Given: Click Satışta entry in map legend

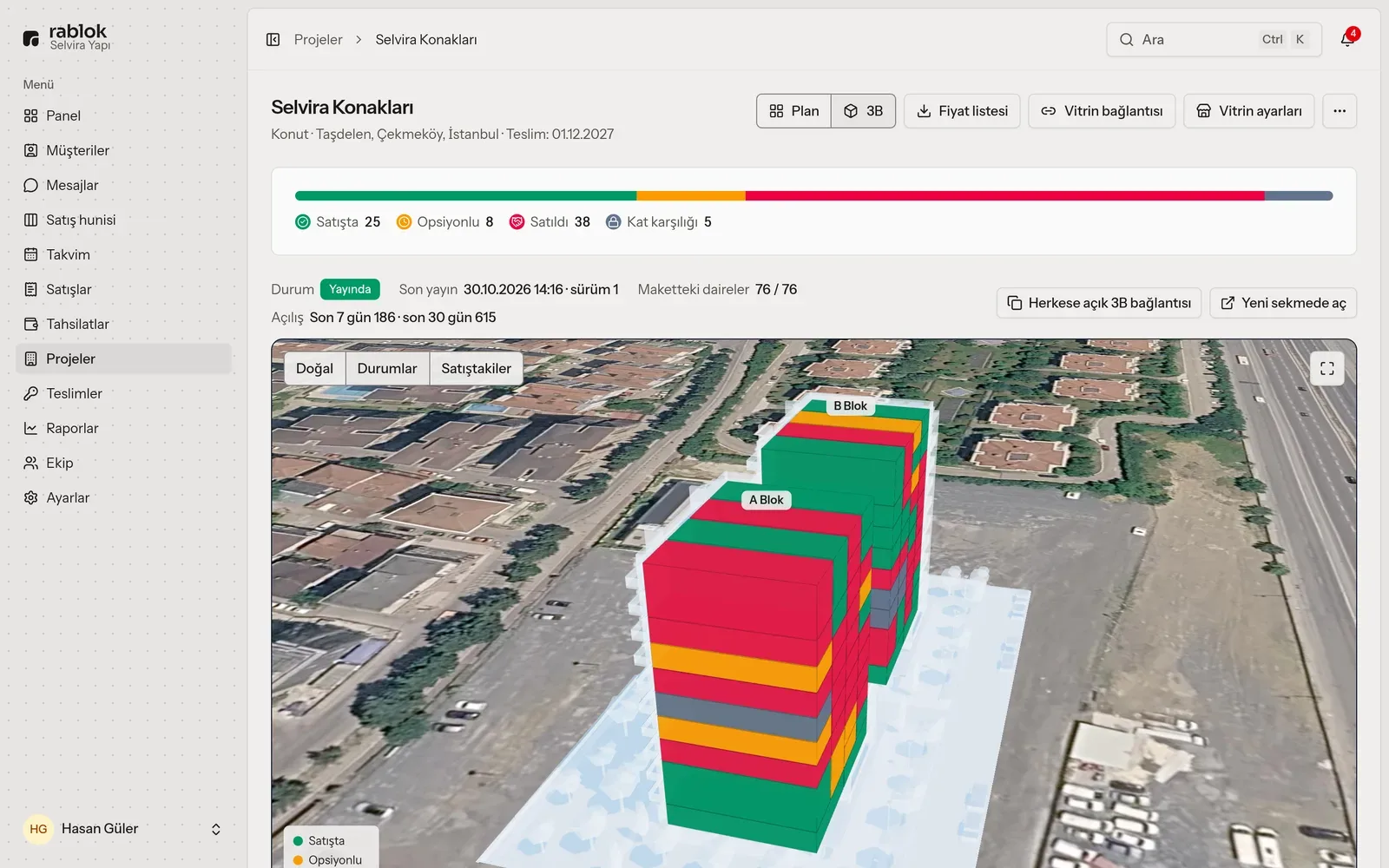Looking at the screenshot, I should pos(319,841).
